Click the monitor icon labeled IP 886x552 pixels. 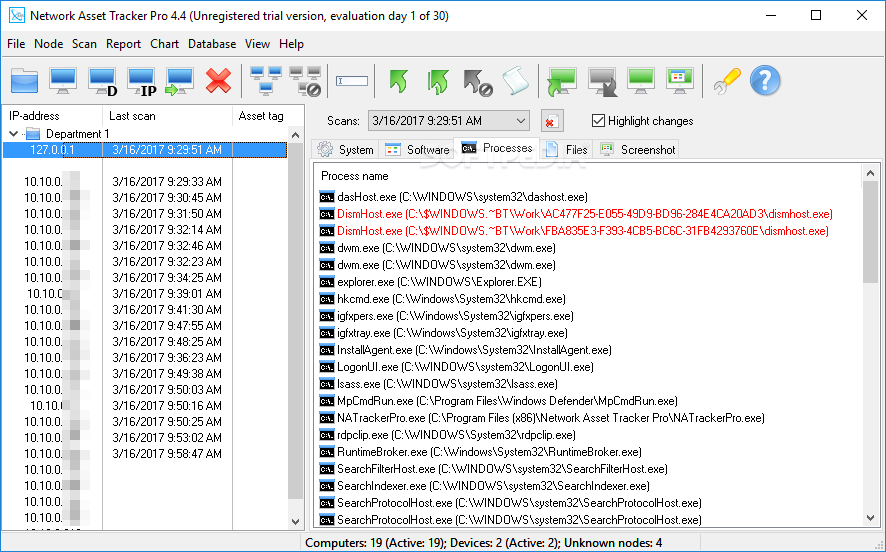(141, 81)
